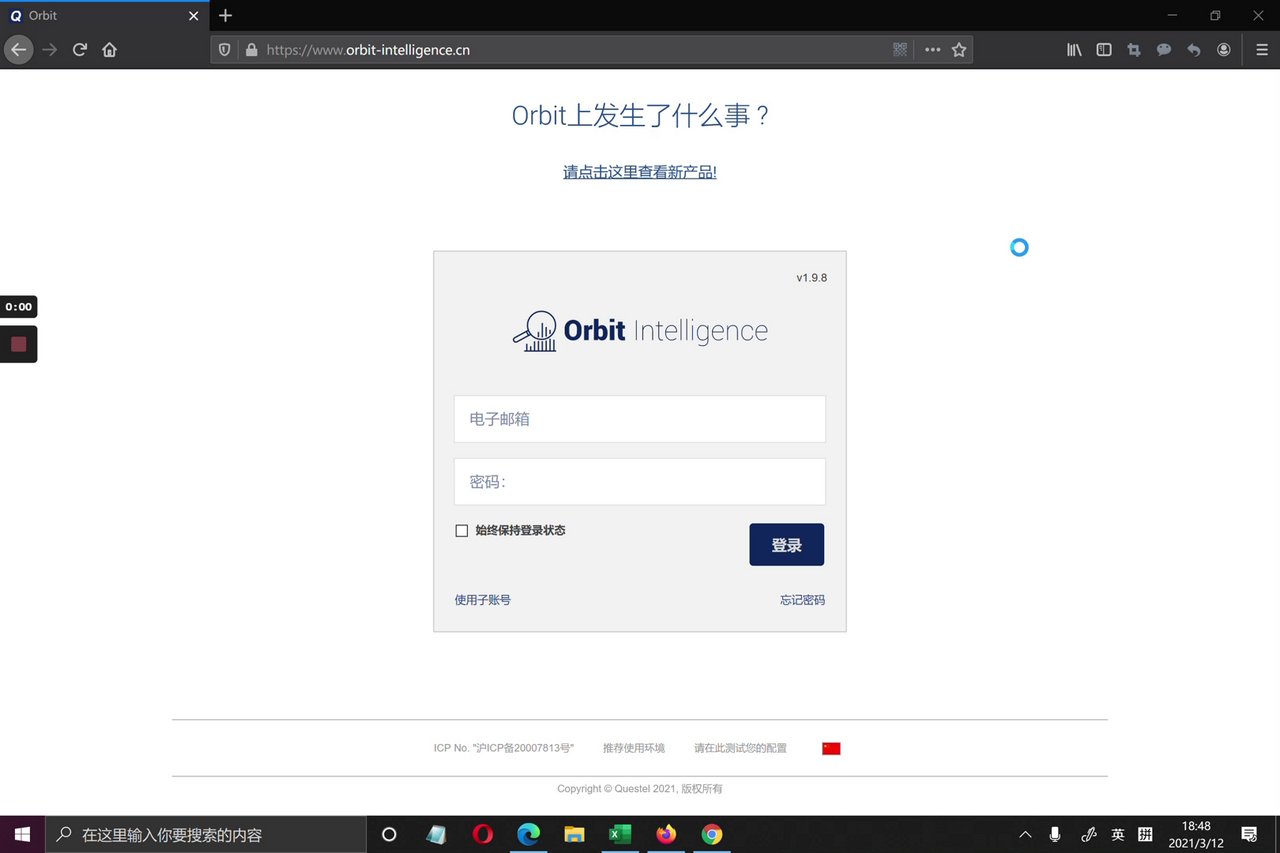
Task: Show site security padlock details
Action: [251, 49]
